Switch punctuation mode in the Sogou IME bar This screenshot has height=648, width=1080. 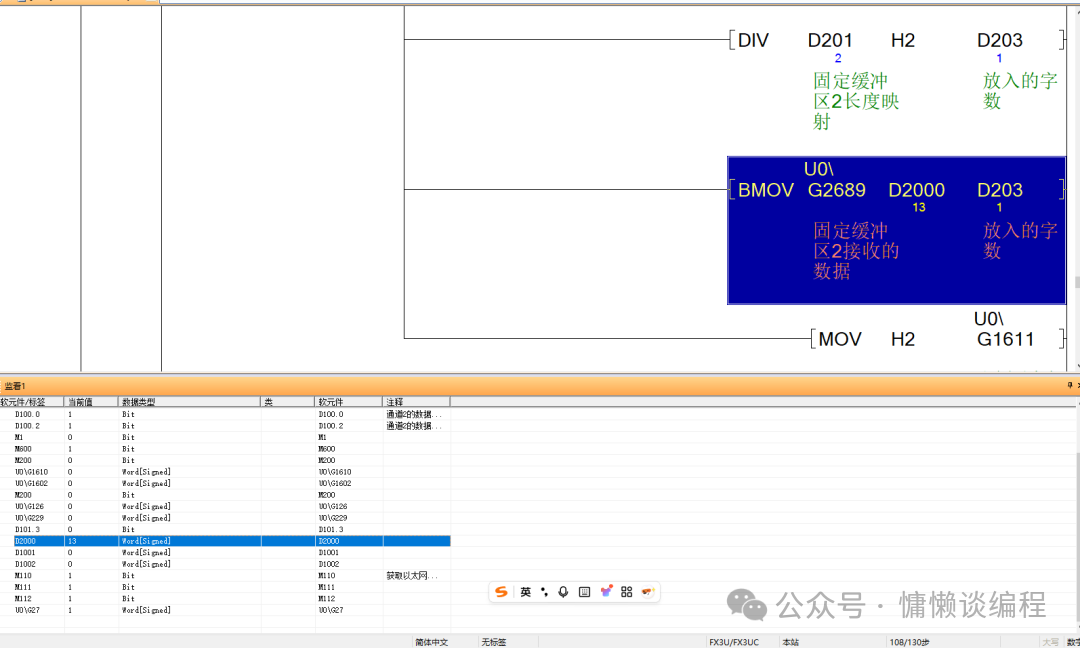[544, 592]
